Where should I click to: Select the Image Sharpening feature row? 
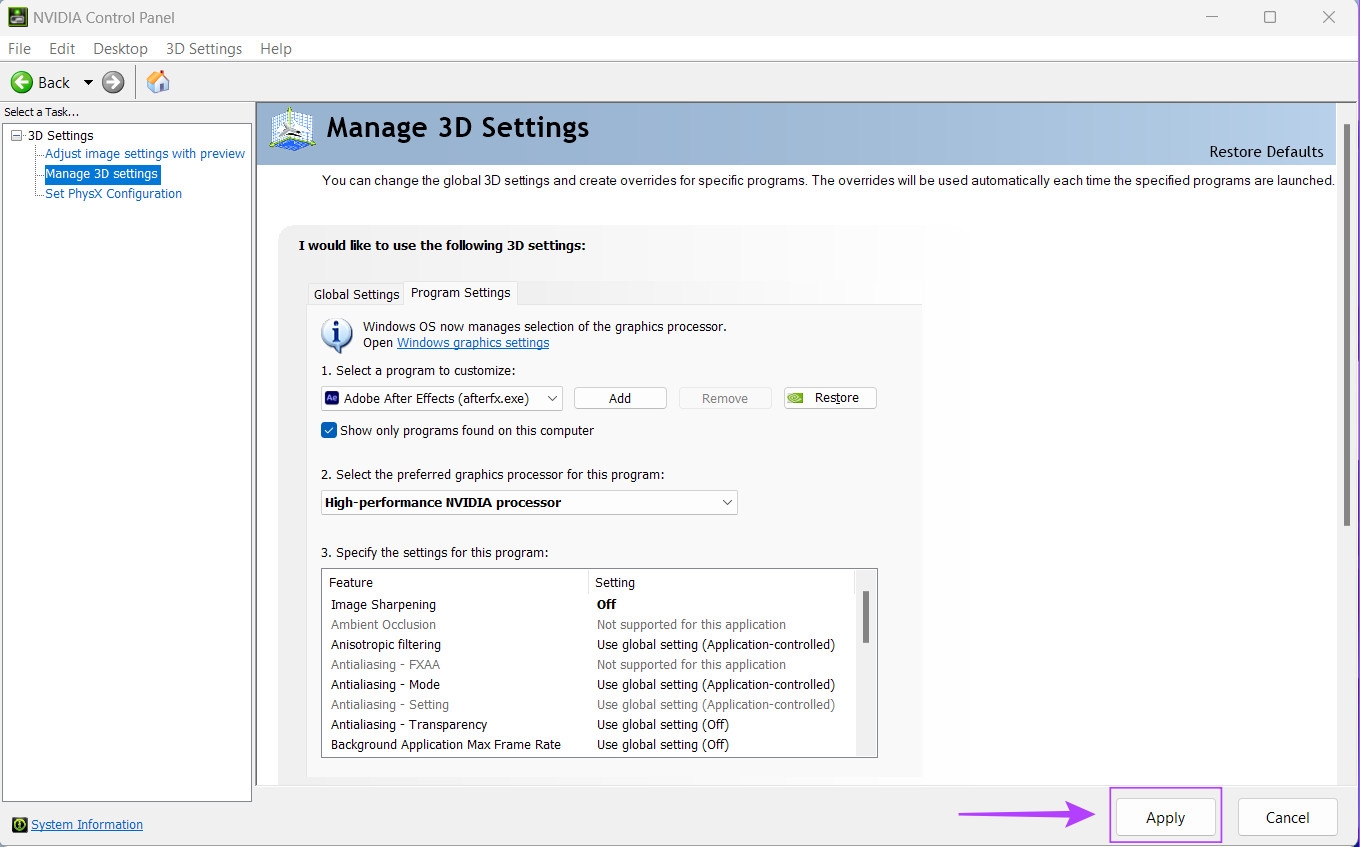click(588, 605)
